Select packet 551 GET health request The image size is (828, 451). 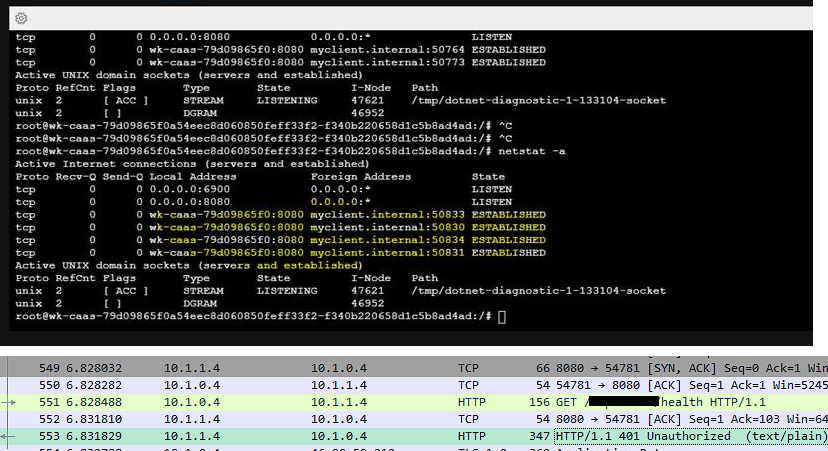click(414, 402)
